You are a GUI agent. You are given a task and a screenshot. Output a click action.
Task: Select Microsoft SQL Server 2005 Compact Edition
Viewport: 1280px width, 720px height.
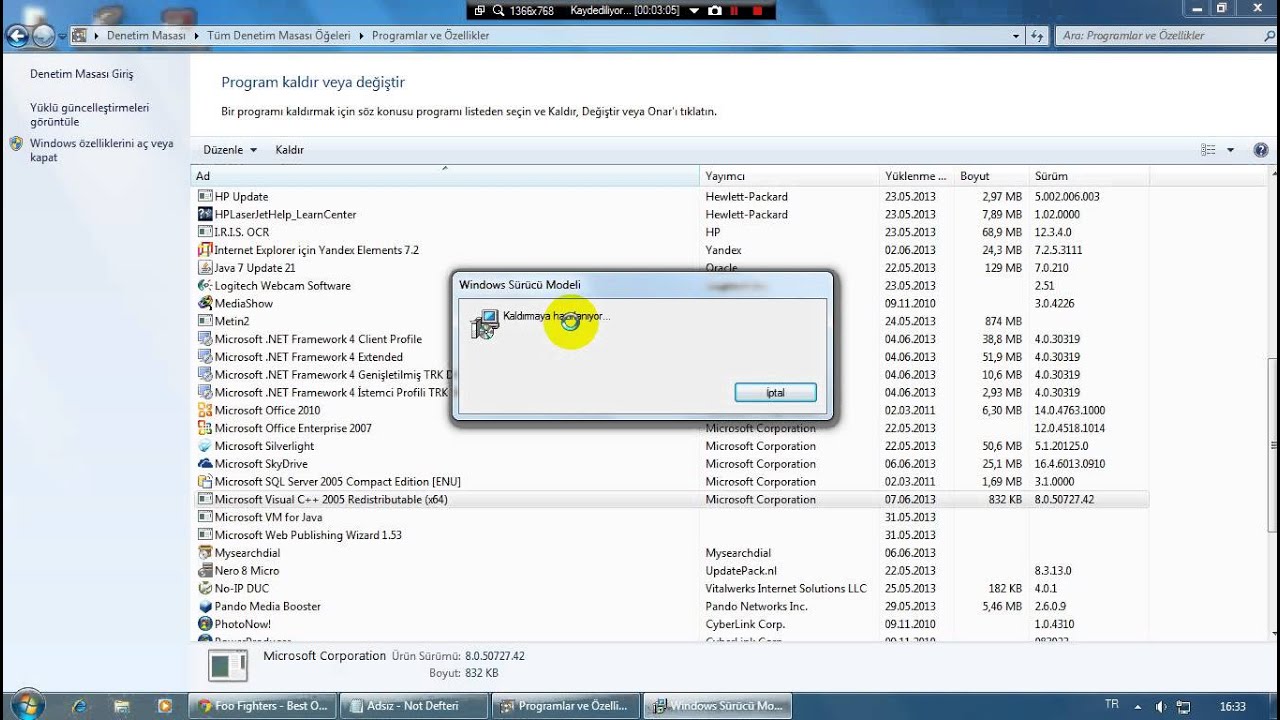[670, 482]
